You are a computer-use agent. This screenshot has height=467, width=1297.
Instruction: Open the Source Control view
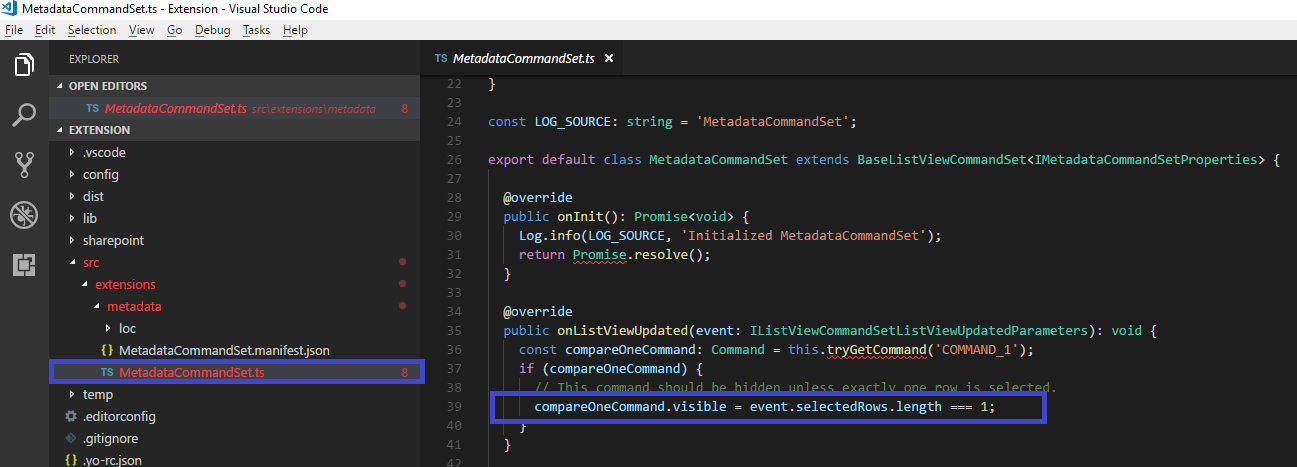24,165
